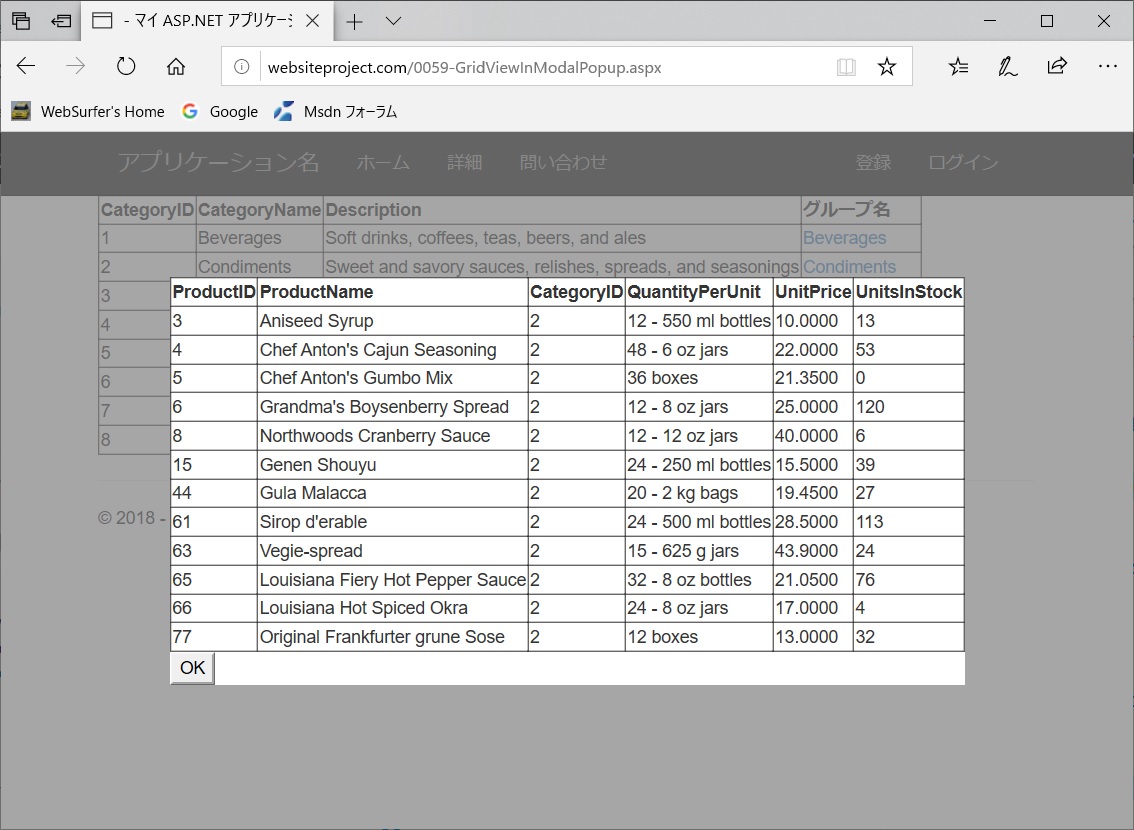1134x830 pixels.
Task: Open a new tab with the plus icon
Action: 354,22
